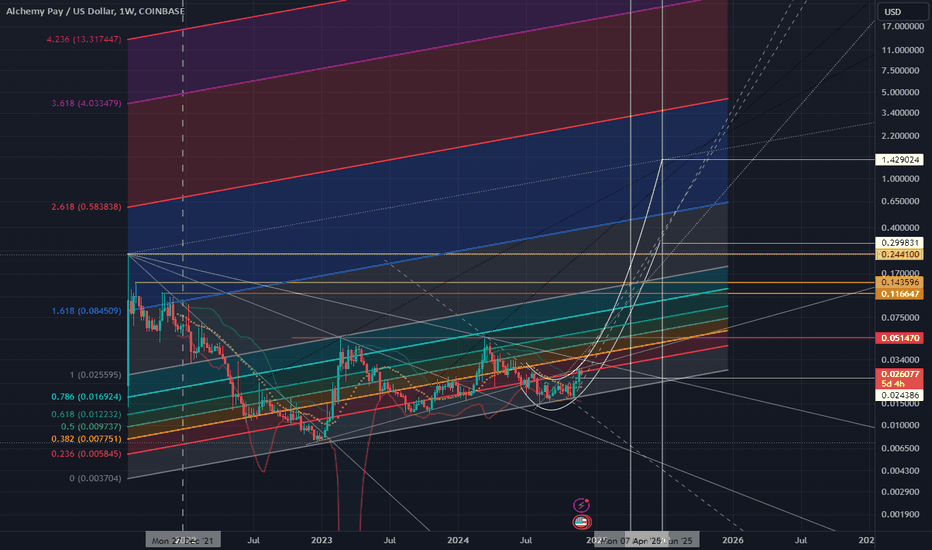Click the Alchemy Pay / US Dollar chart title

click(x=95, y=11)
